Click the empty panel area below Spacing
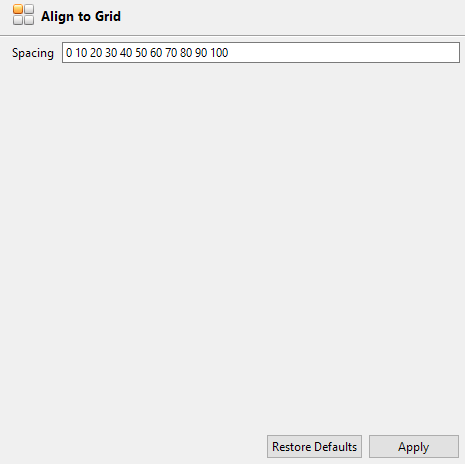 pos(232,247)
